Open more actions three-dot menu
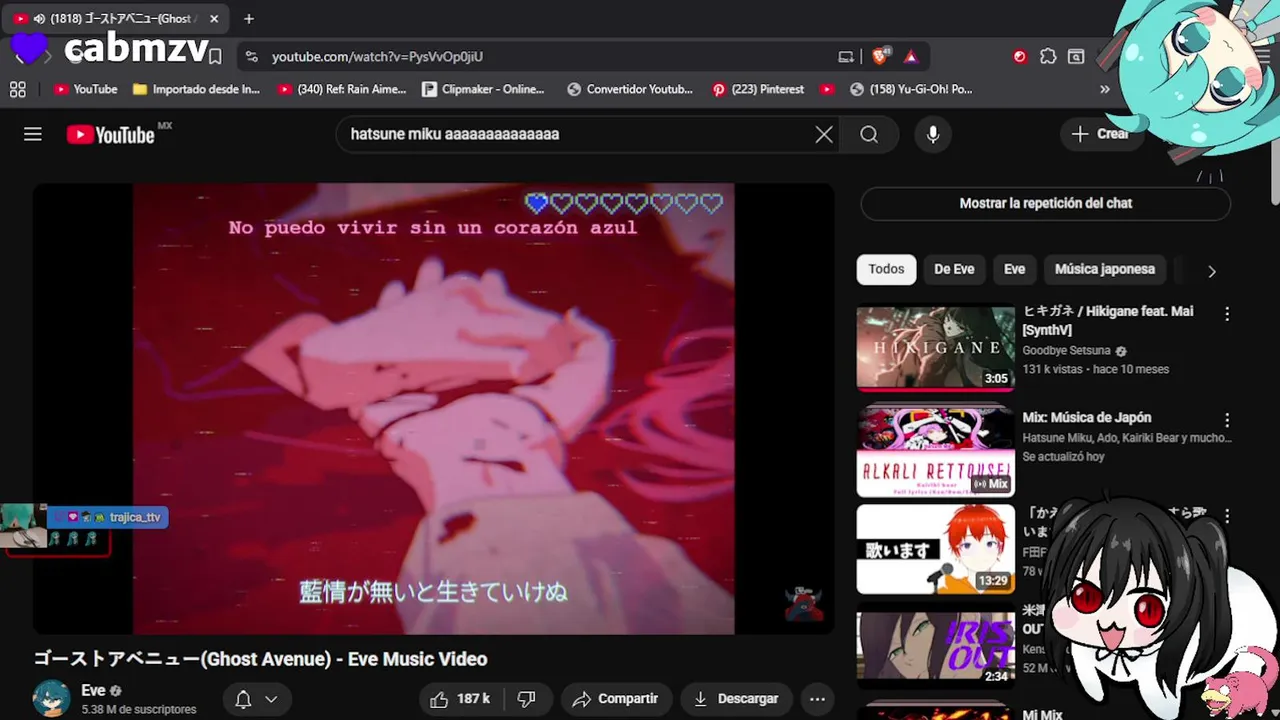 (x=817, y=699)
